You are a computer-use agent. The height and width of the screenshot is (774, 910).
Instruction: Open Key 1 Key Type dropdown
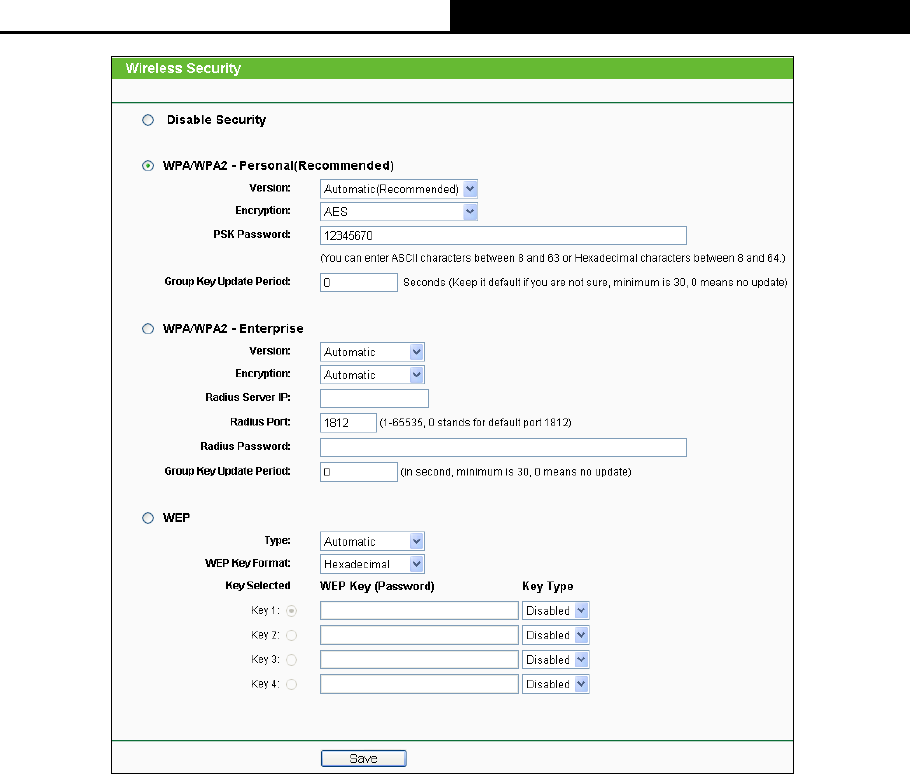point(556,611)
